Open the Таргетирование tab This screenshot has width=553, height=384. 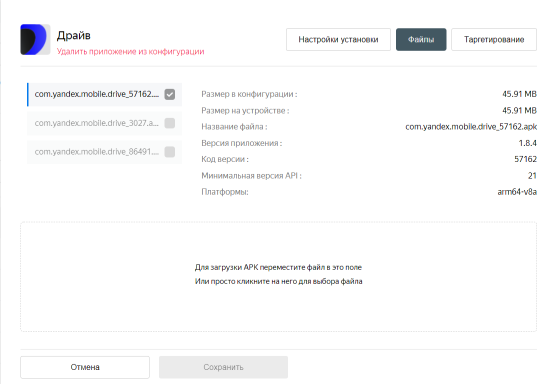click(x=494, y=39)
